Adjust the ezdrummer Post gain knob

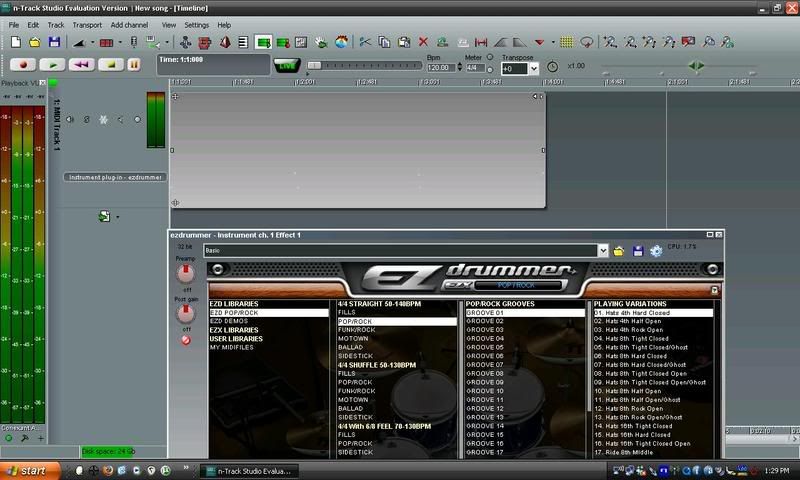pos(186,313)
